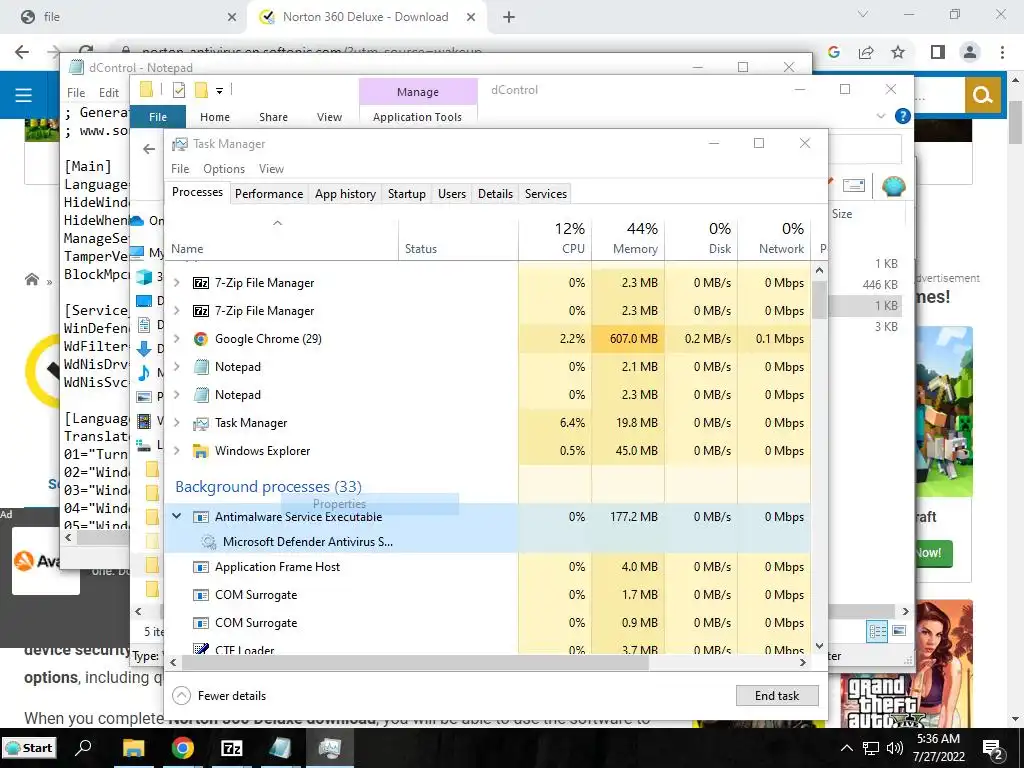Open the Startup tab
Viewport: 1024px width, 768px height.
click(406, 194)
